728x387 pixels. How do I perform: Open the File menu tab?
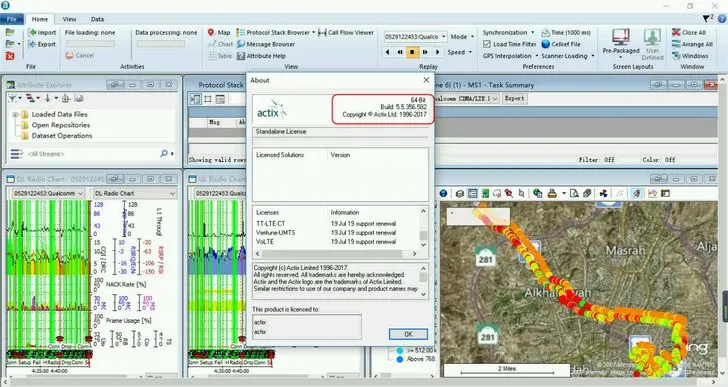(12, 19)
